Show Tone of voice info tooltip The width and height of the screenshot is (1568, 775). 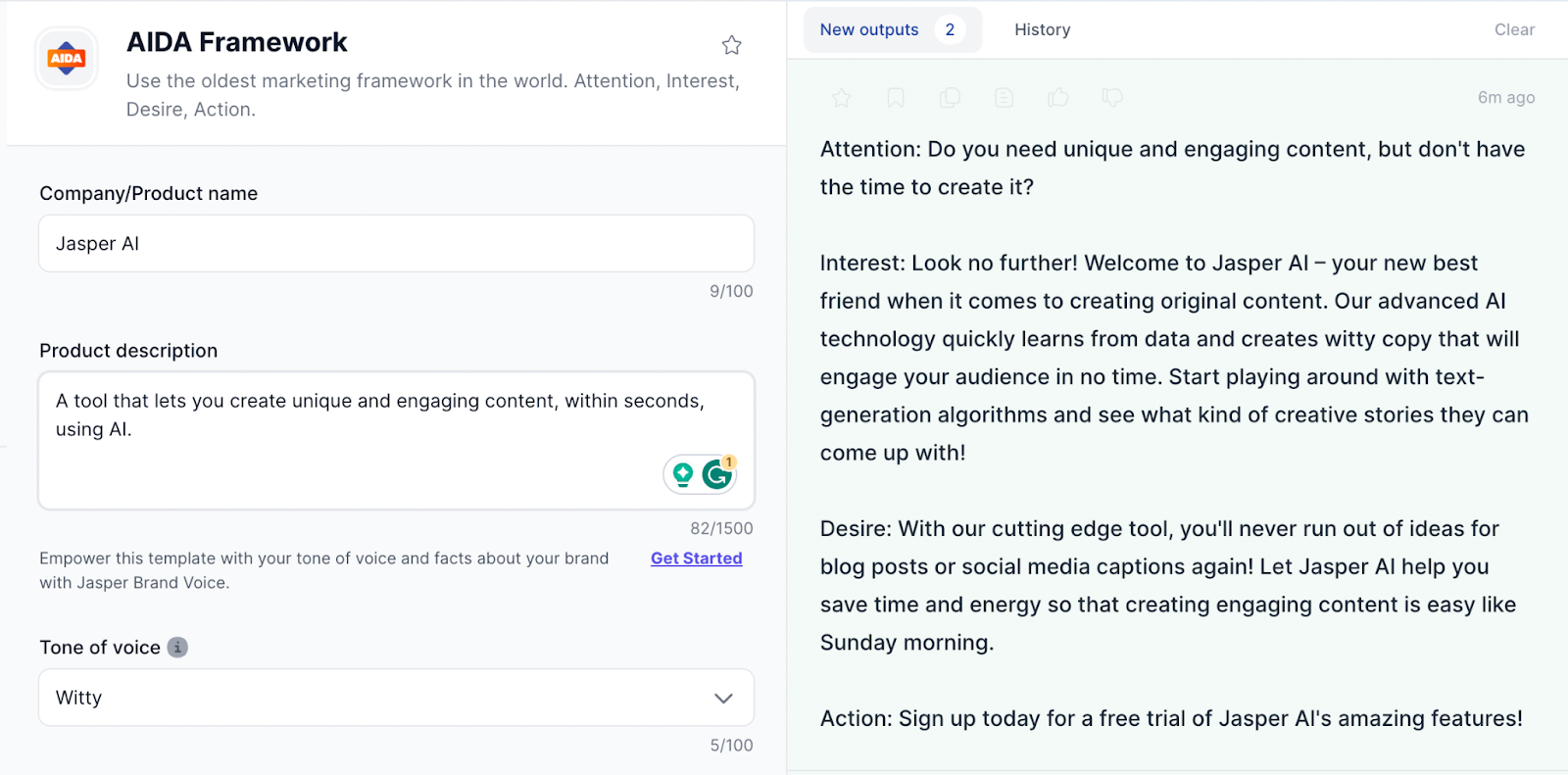click(x=177, y=648)
